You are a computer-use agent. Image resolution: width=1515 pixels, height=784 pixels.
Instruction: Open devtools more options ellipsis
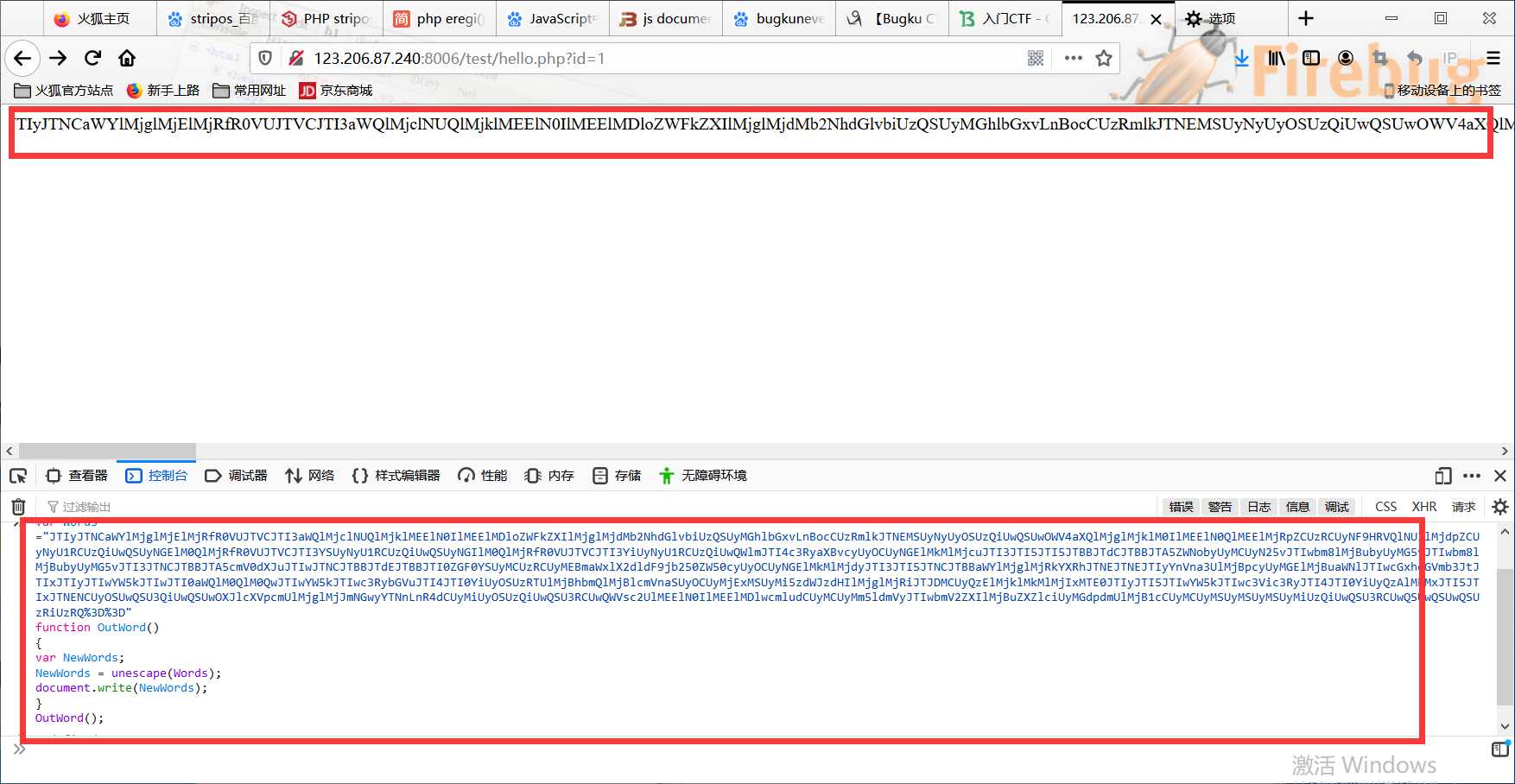point(1472,476)
